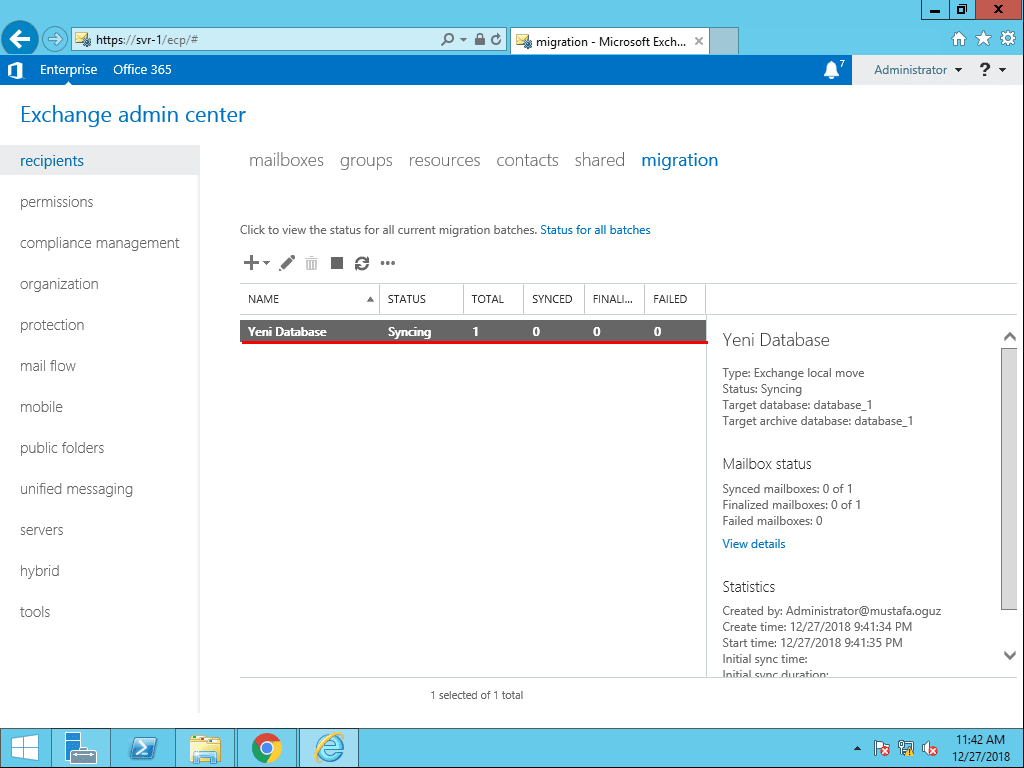Image resolution: width=1024 pixels, height=768 pixels.
Task: Refresh the page using address bar reload icon
Action: 496,40
